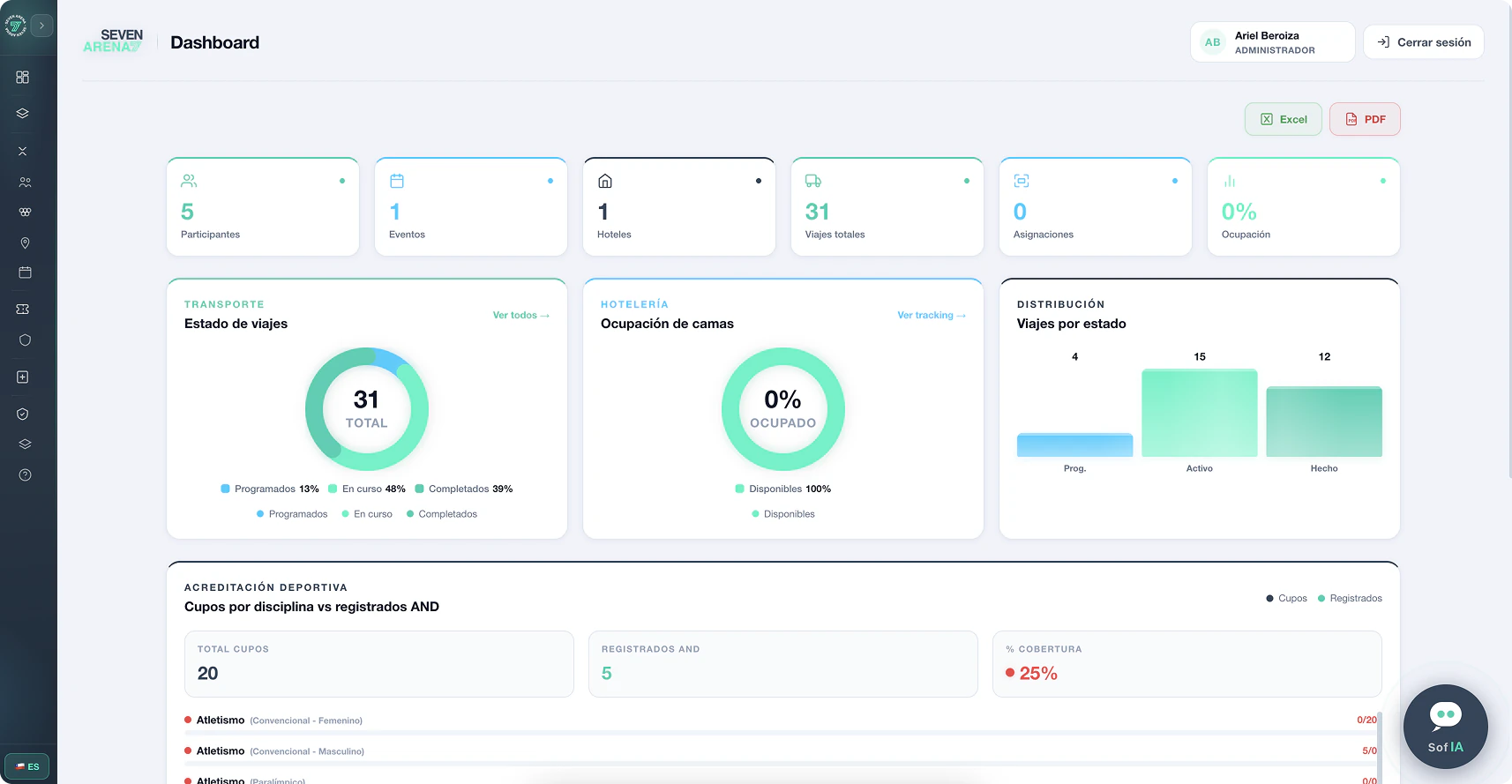Click the layers icon just above the help icon
Screen dimensions: 1512x784
tap(25, 444)
